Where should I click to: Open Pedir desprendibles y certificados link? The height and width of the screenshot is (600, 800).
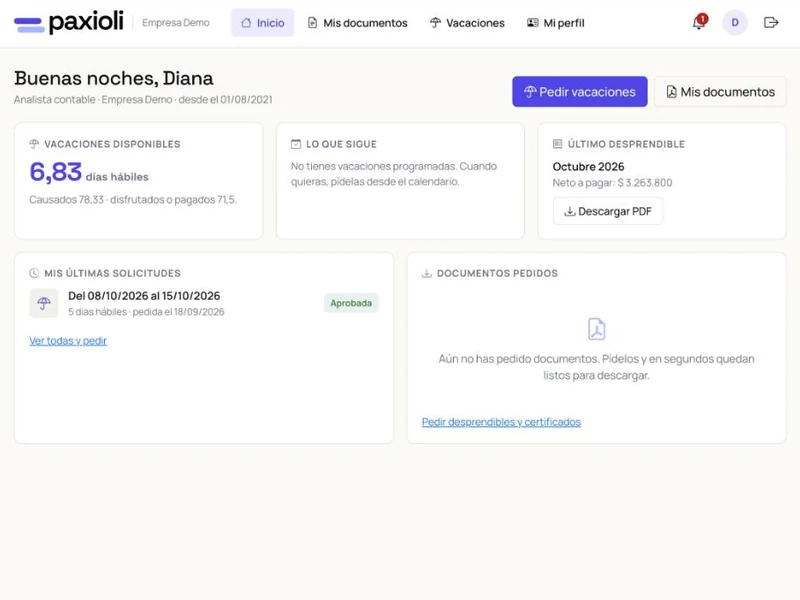(501, 422)
